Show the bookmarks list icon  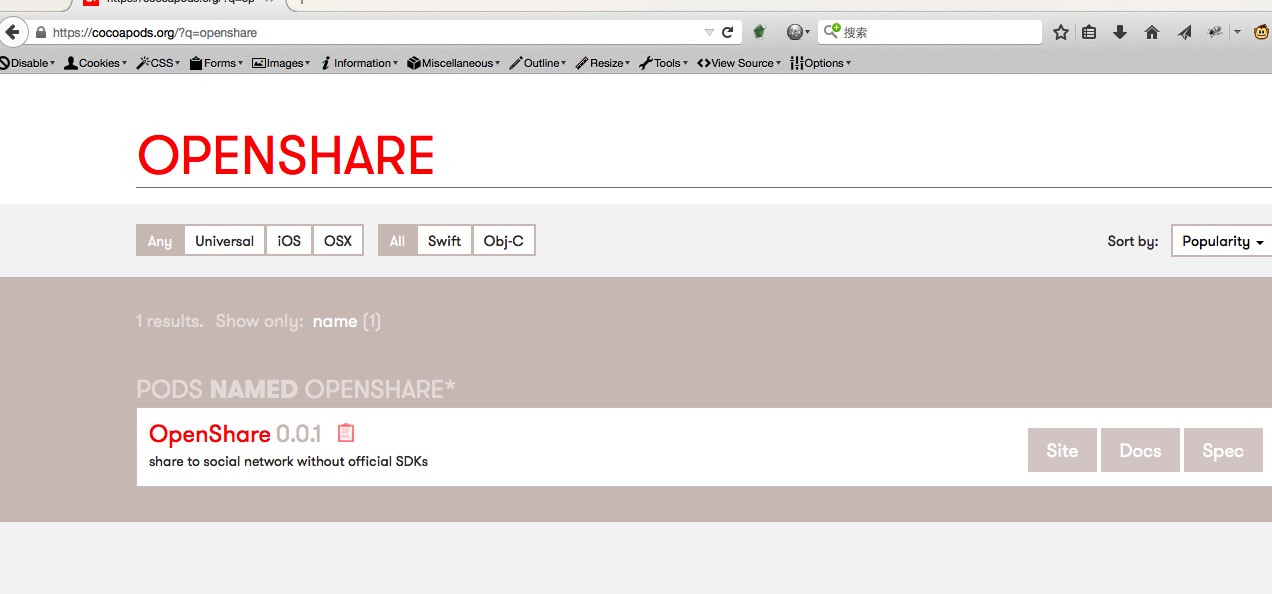point(1090,32)
